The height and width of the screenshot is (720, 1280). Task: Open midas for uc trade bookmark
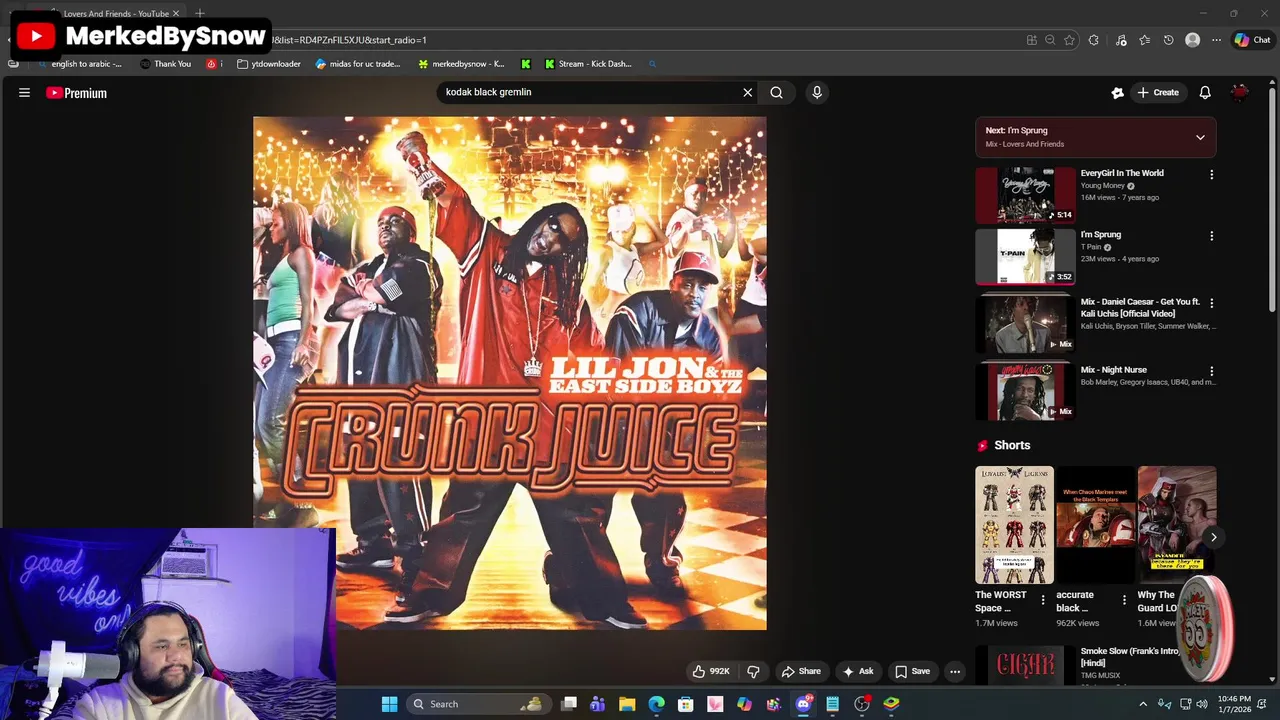point(358,63)
